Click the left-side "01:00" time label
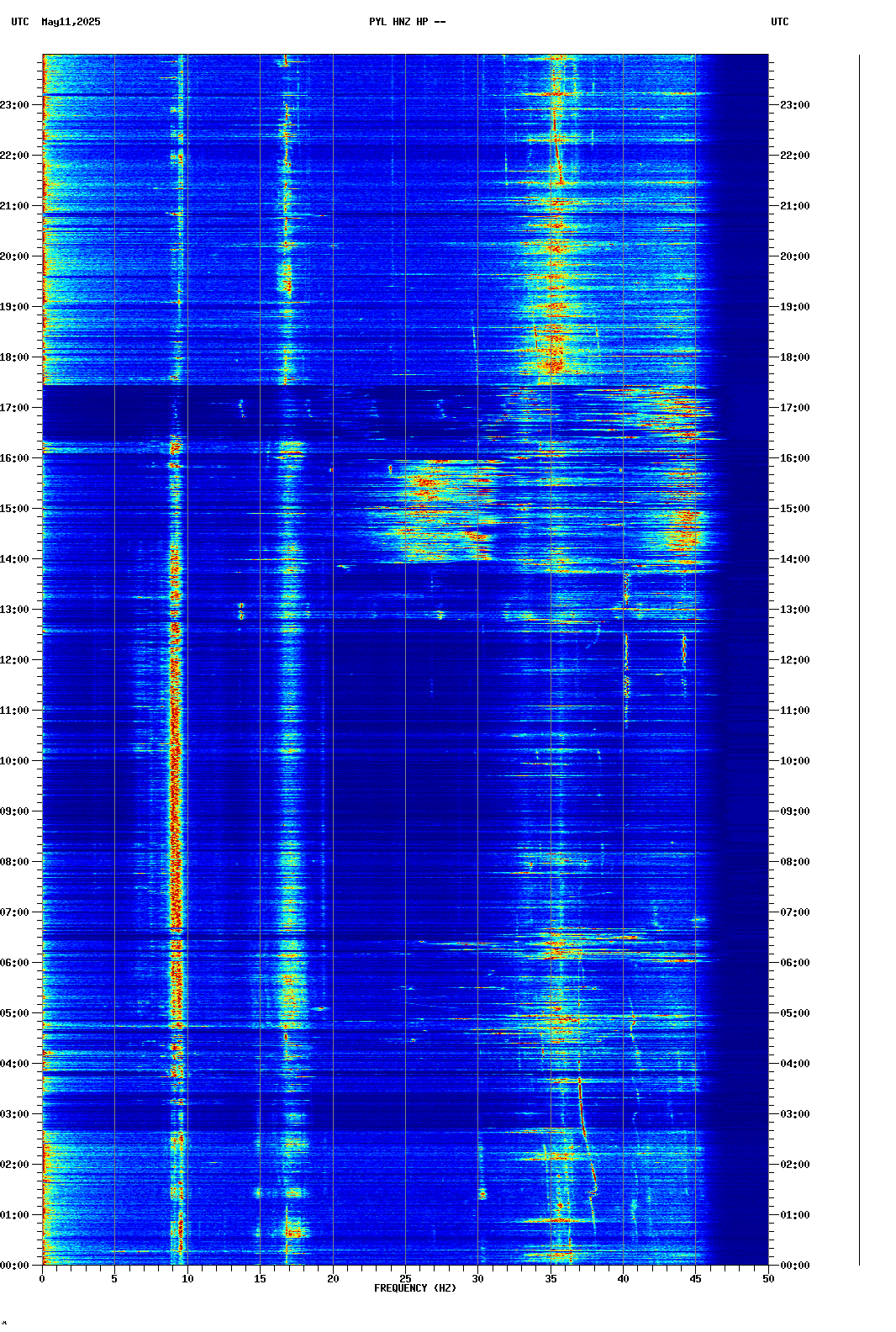Image resolution: width=896 pixels, height=1332 pixels. tap(15, 1215)
